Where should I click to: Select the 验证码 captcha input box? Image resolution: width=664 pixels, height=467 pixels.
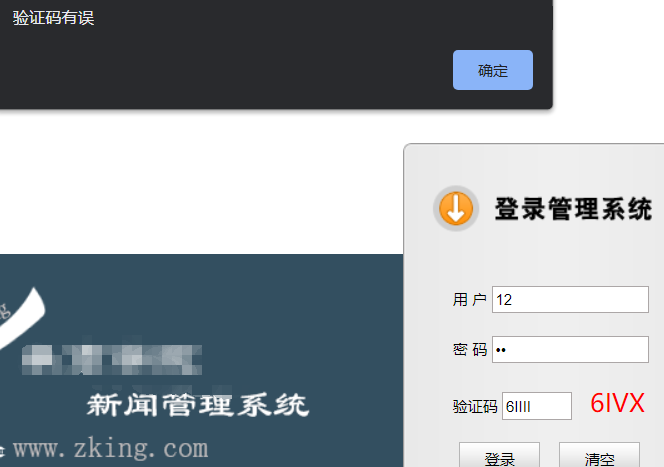537,406
